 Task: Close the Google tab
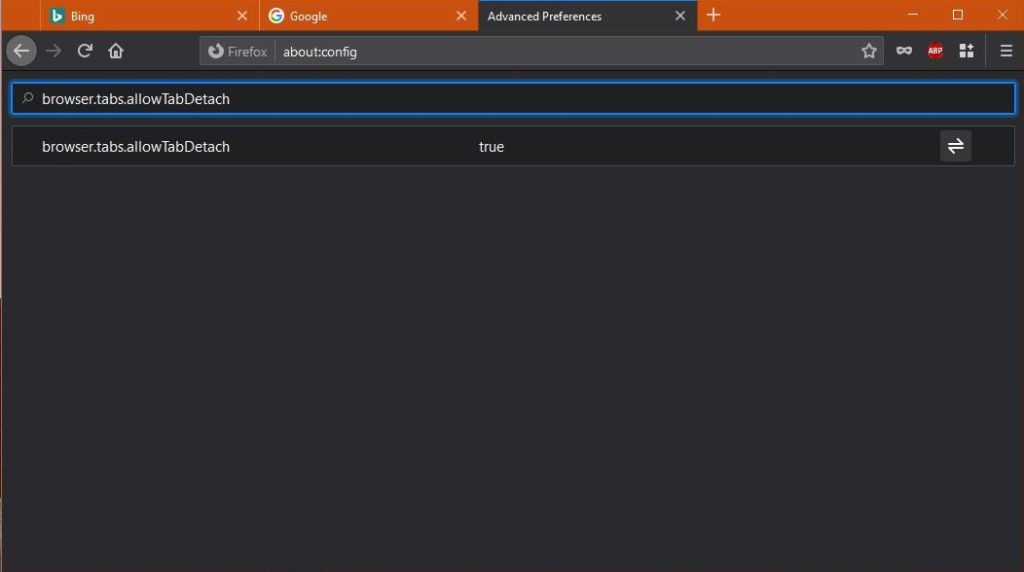461,16
